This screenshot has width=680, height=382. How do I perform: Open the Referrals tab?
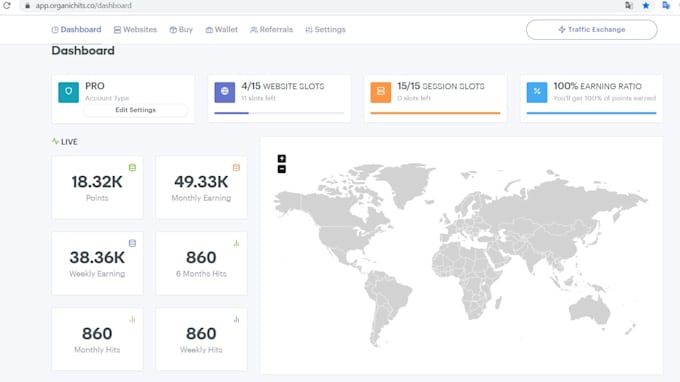point(271,29)
